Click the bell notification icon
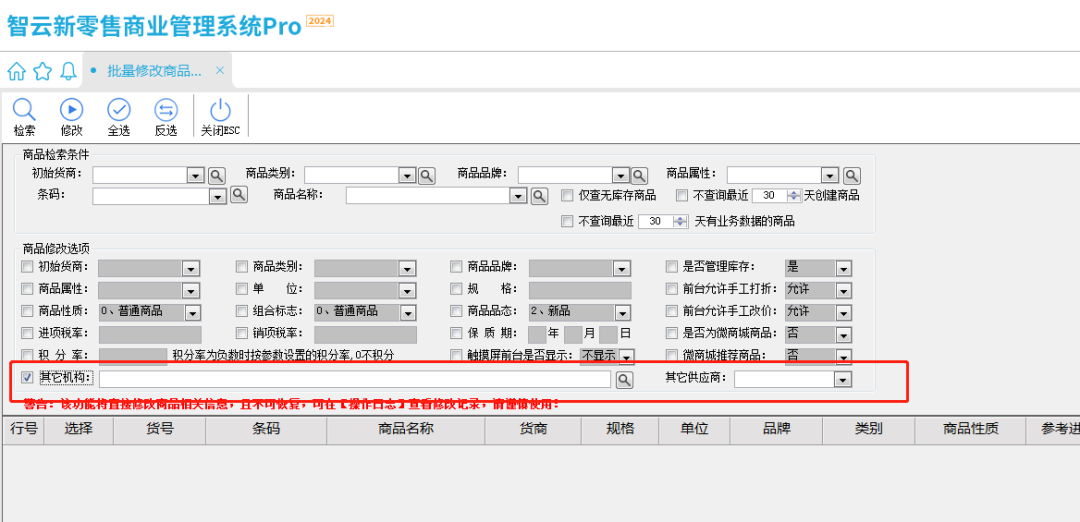The width and height of the screenshot is (1080, 522). pos(68,71)
